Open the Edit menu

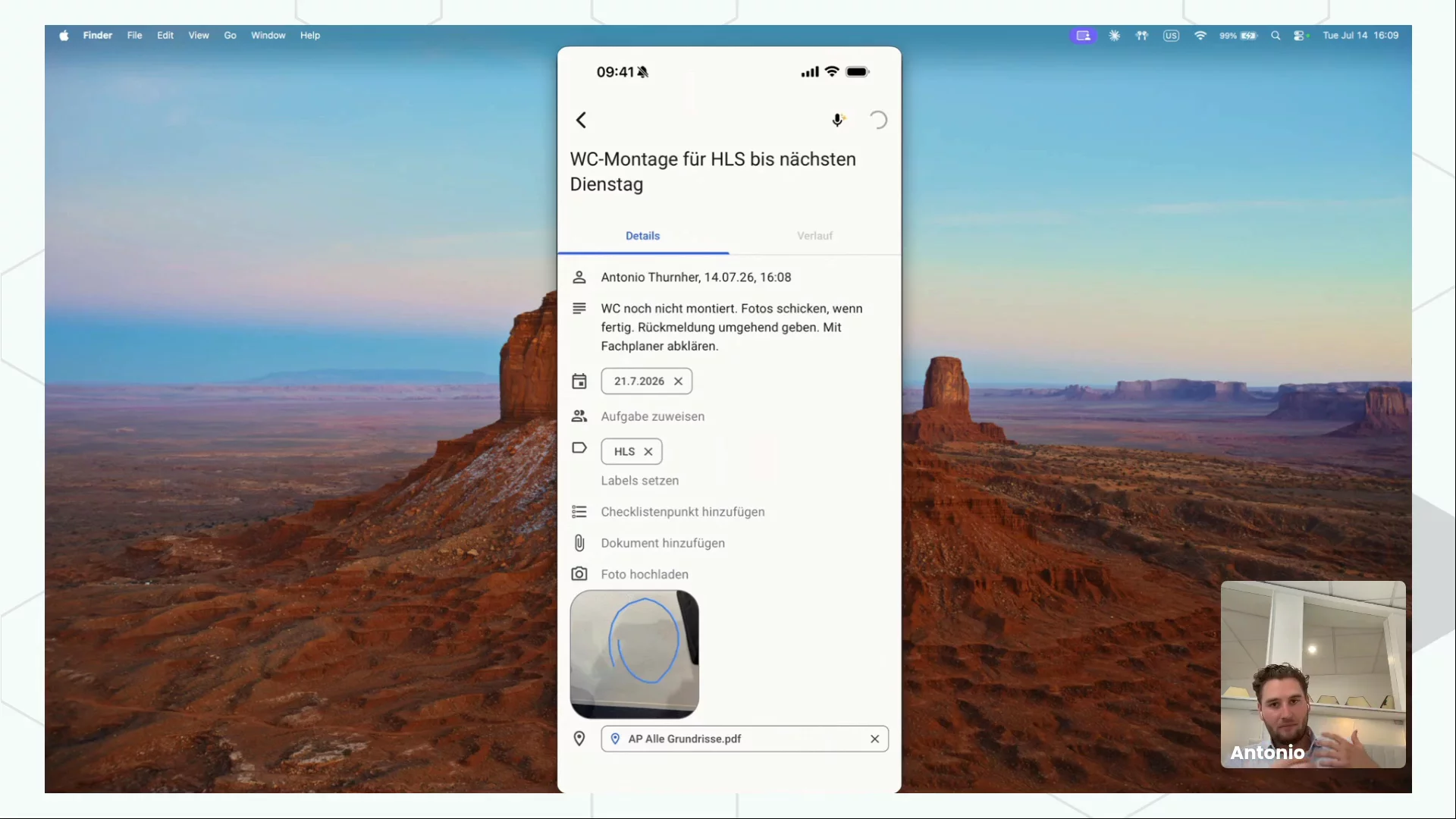(x=165, y=36)
